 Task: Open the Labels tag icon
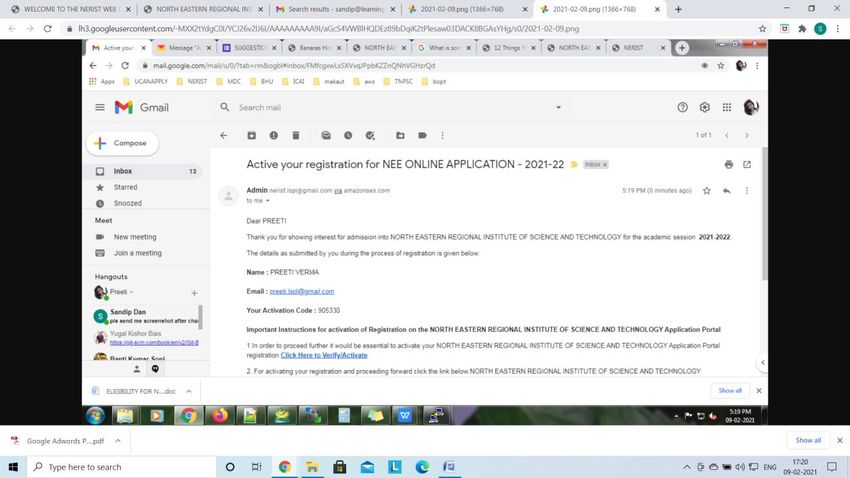422,135
